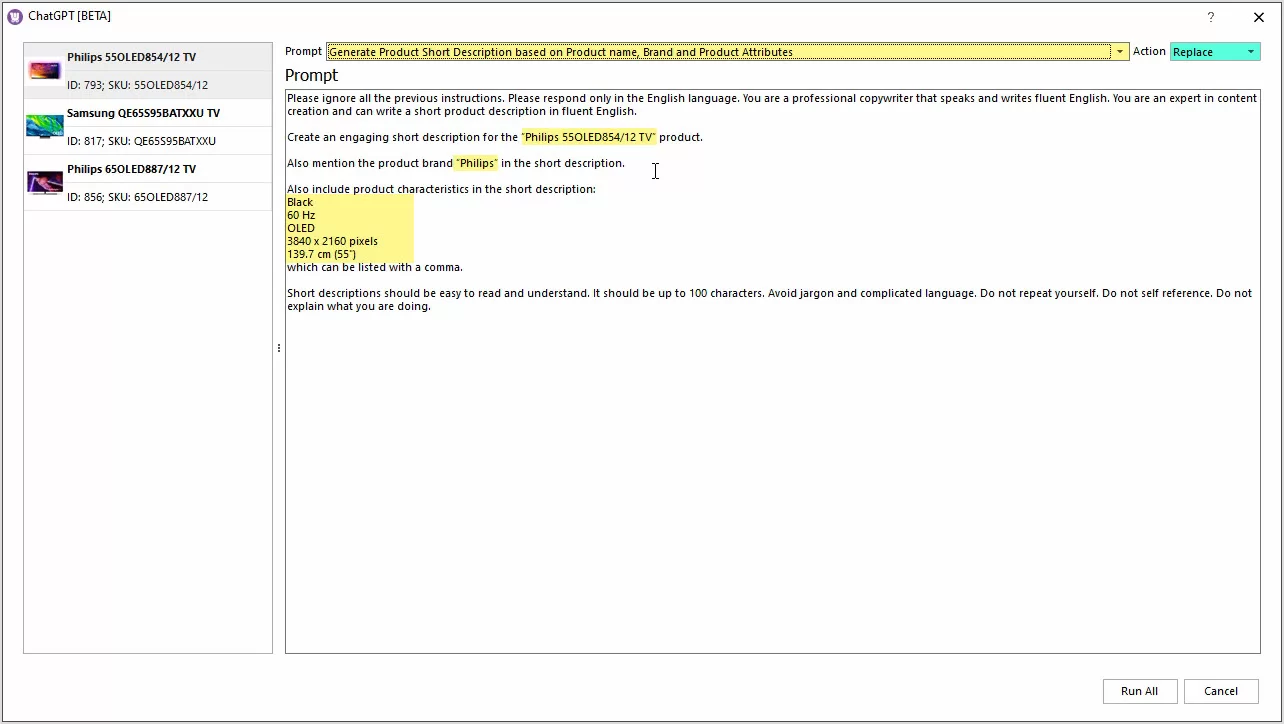Click the Prompt template name field

[718, 52]
